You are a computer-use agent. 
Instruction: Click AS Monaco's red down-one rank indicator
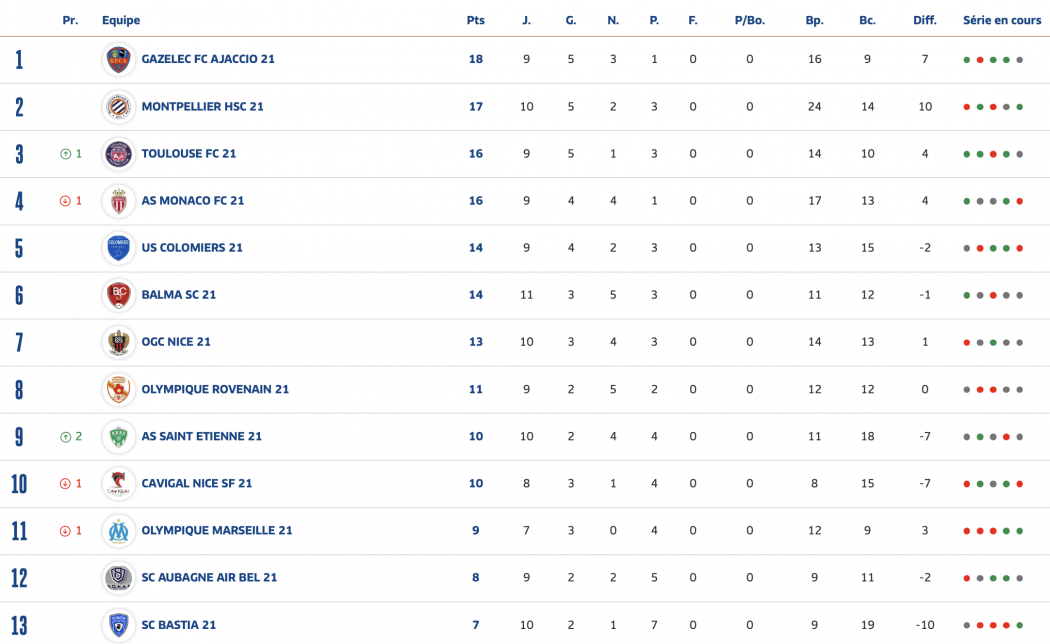[x=70, y=201]
